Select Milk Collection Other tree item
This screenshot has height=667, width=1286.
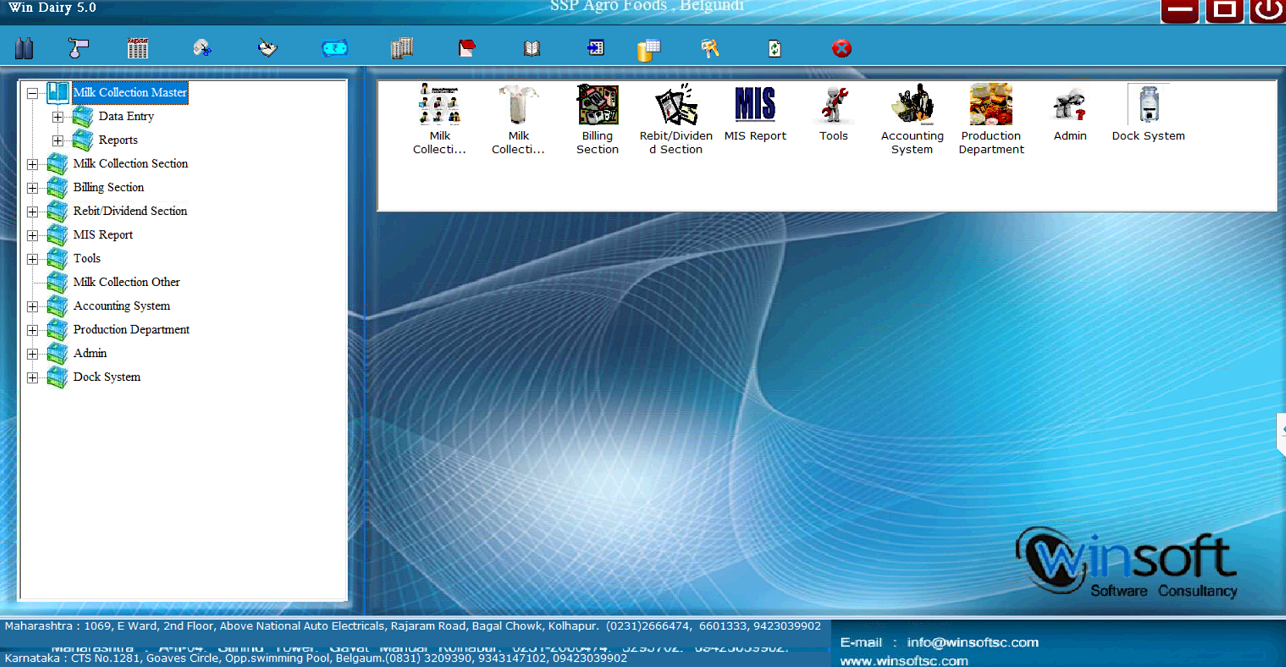point(126,282)
